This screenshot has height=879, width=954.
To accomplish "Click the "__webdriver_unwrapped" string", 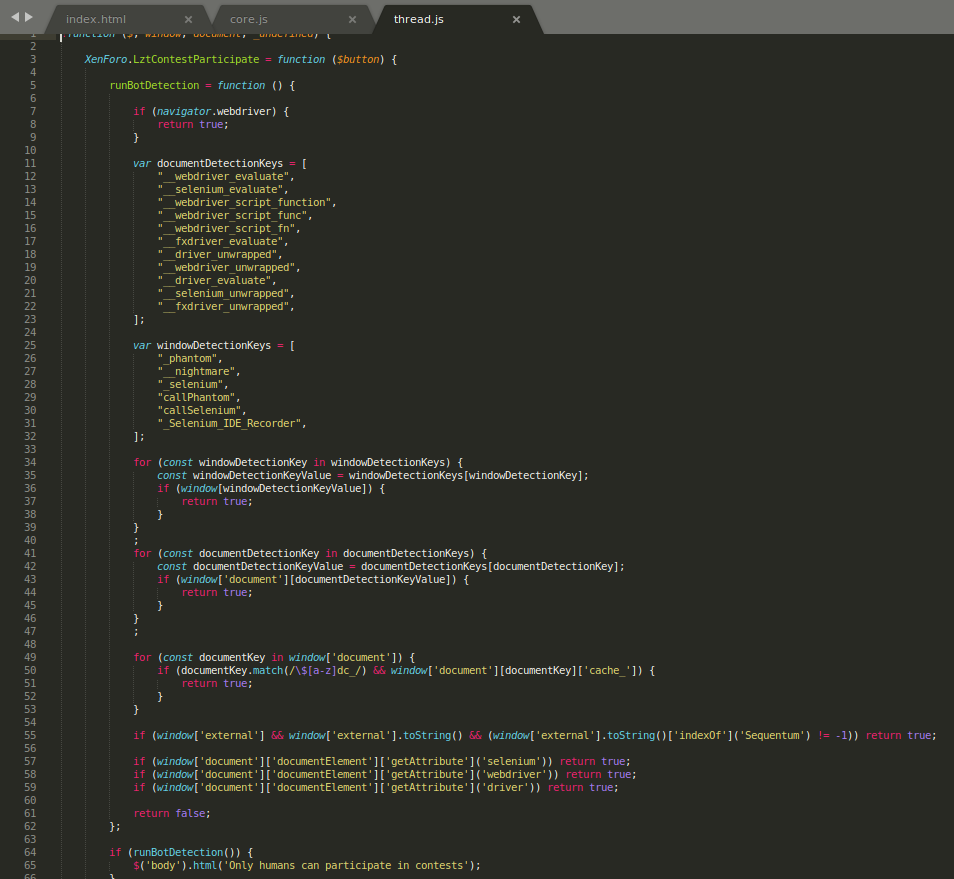I will [226, 268].
